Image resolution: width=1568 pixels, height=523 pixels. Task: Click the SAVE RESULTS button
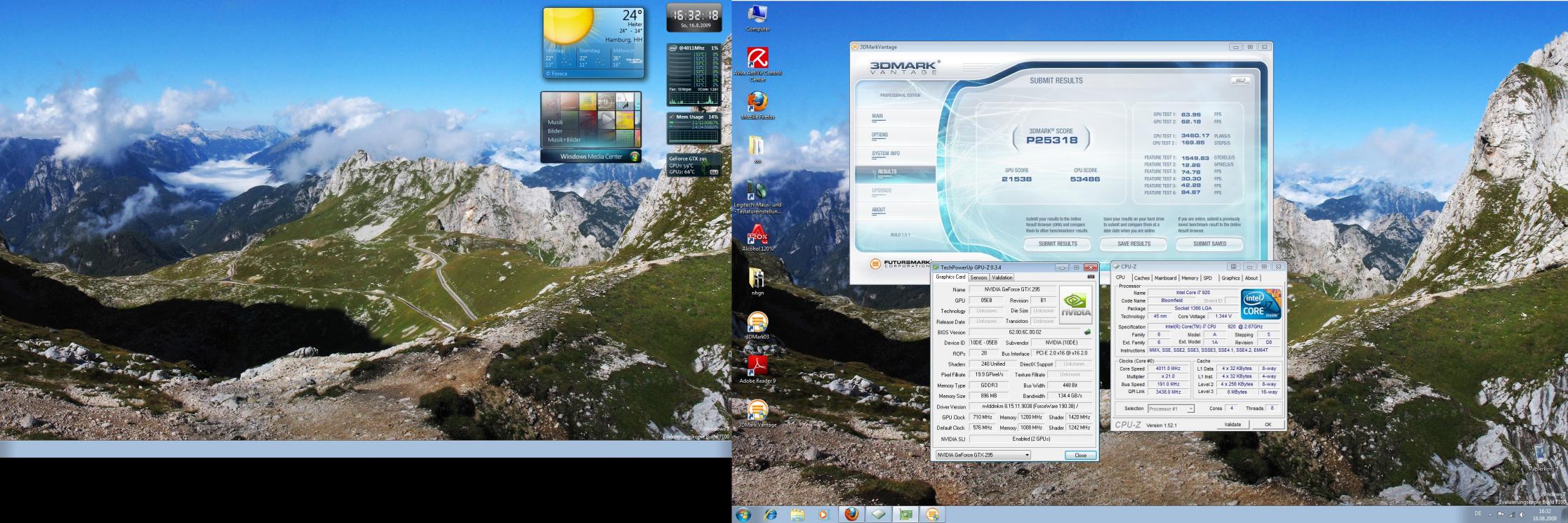(x=1134, y=244)
